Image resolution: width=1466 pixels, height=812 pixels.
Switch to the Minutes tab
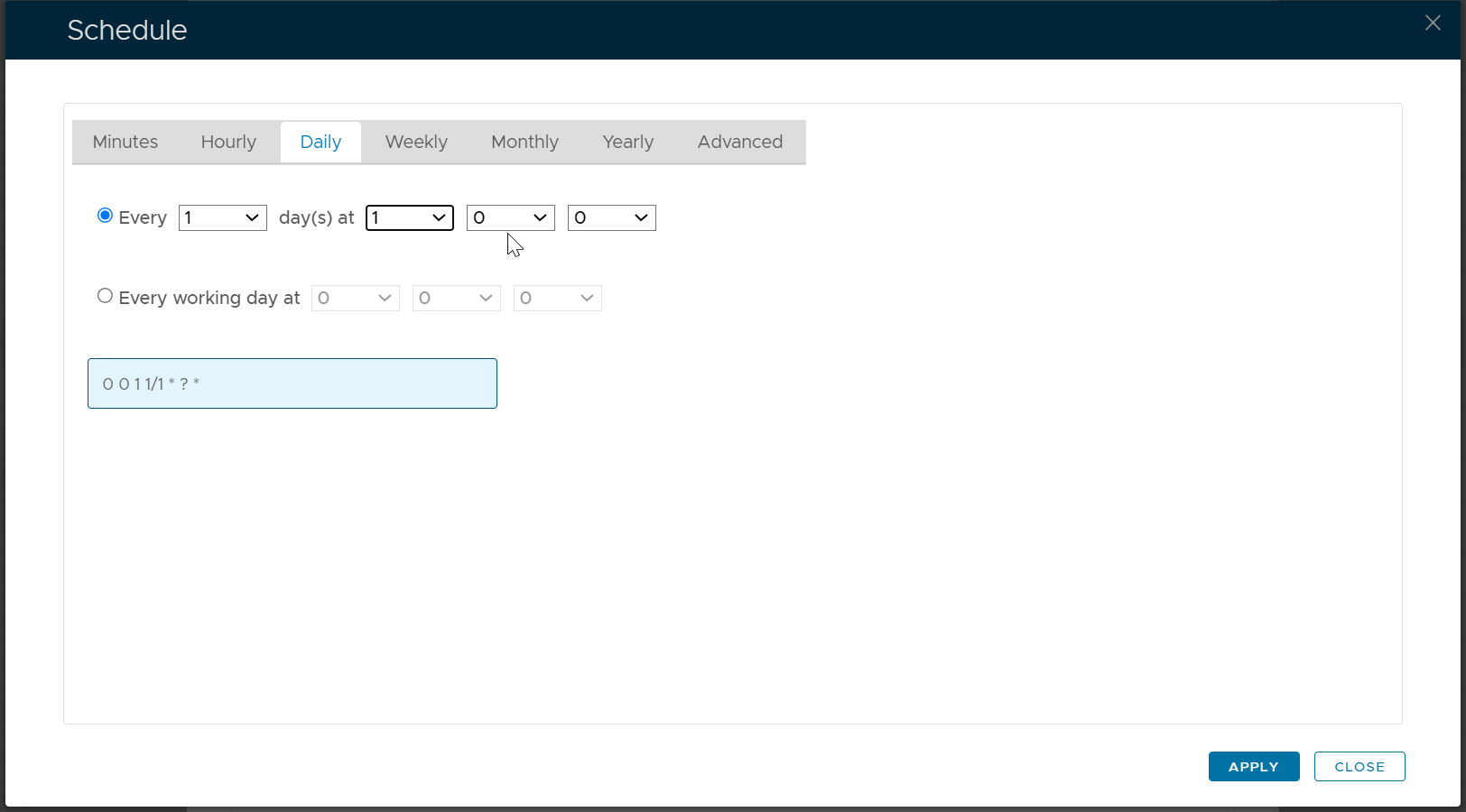pyautogui.click(x=125, y=143)
